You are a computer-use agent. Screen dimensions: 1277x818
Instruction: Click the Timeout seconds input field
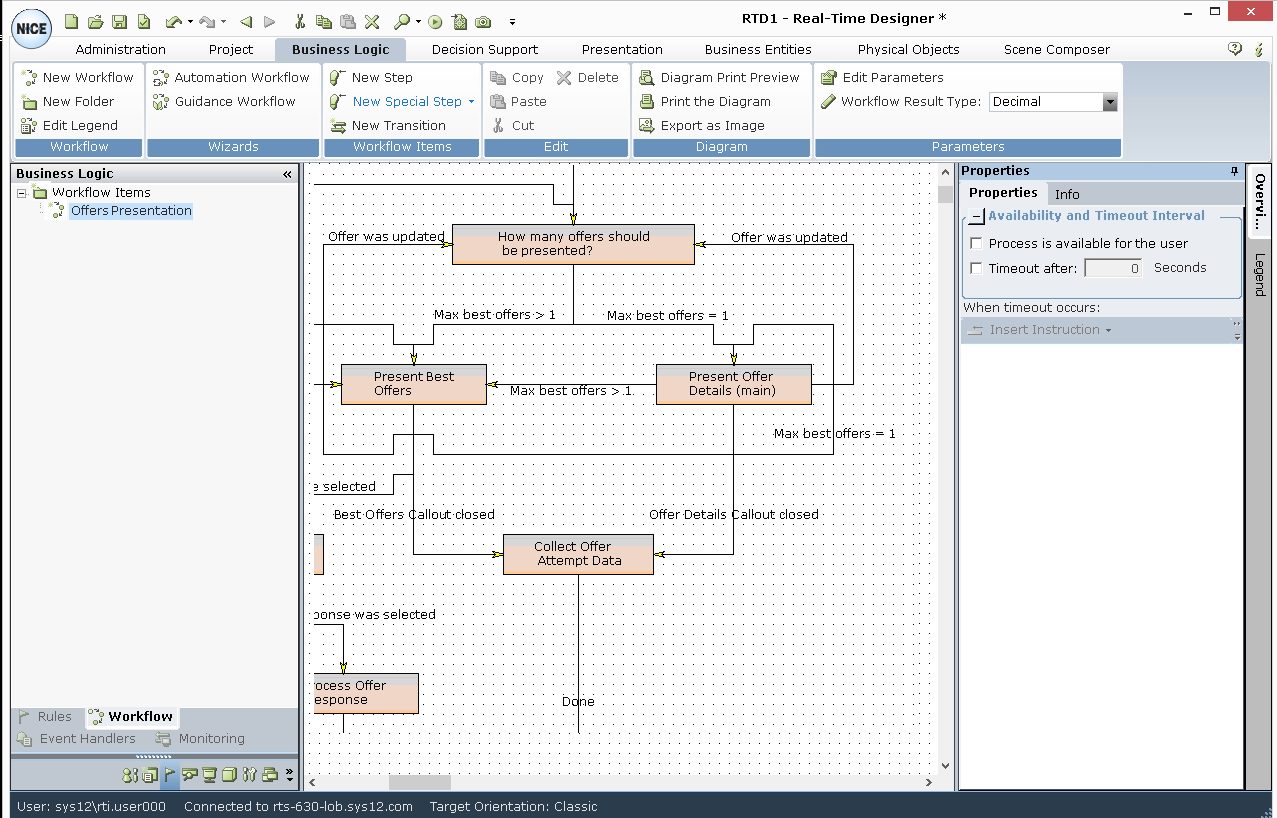coord(1112,268)
